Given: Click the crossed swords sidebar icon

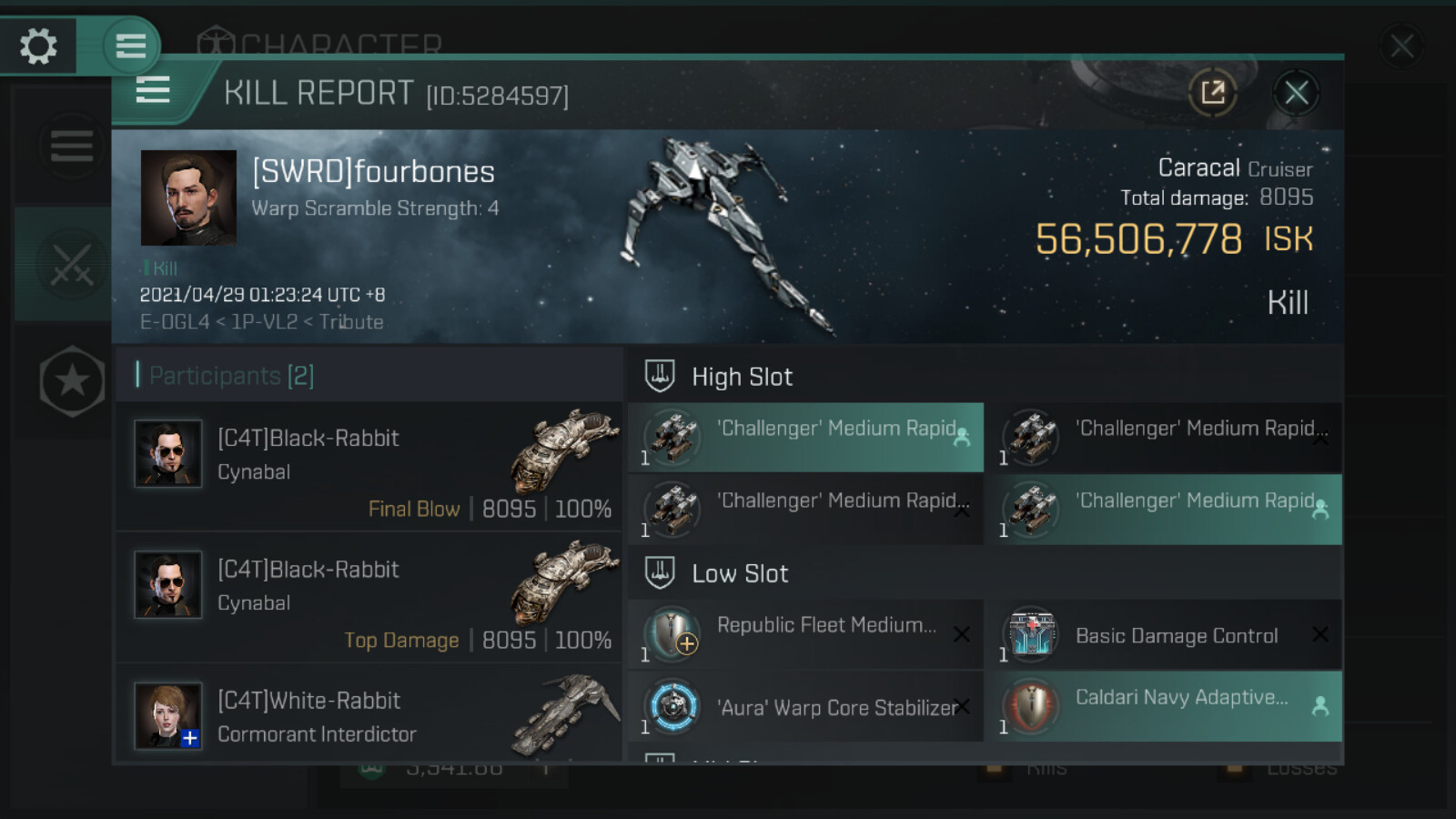Looking at the screenshot, I should tap(71, 264).
